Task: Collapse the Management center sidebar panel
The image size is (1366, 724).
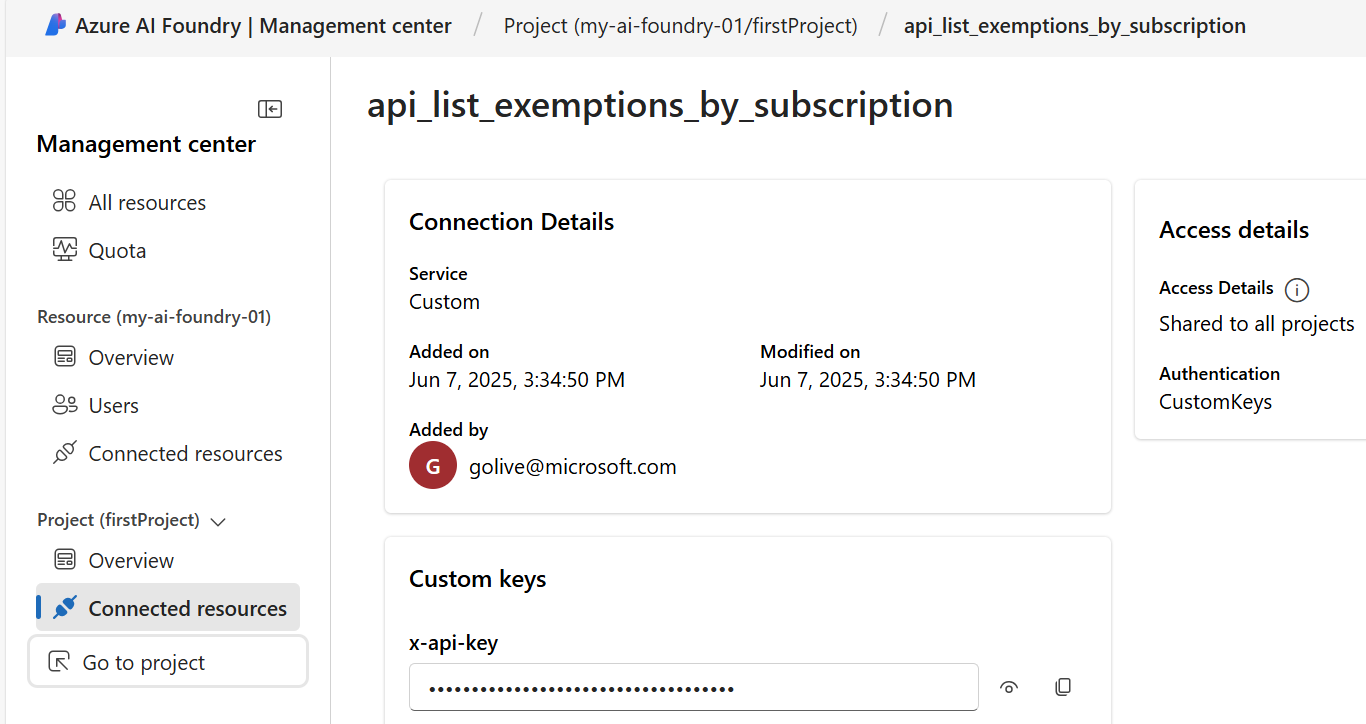Action: (270, 109)
